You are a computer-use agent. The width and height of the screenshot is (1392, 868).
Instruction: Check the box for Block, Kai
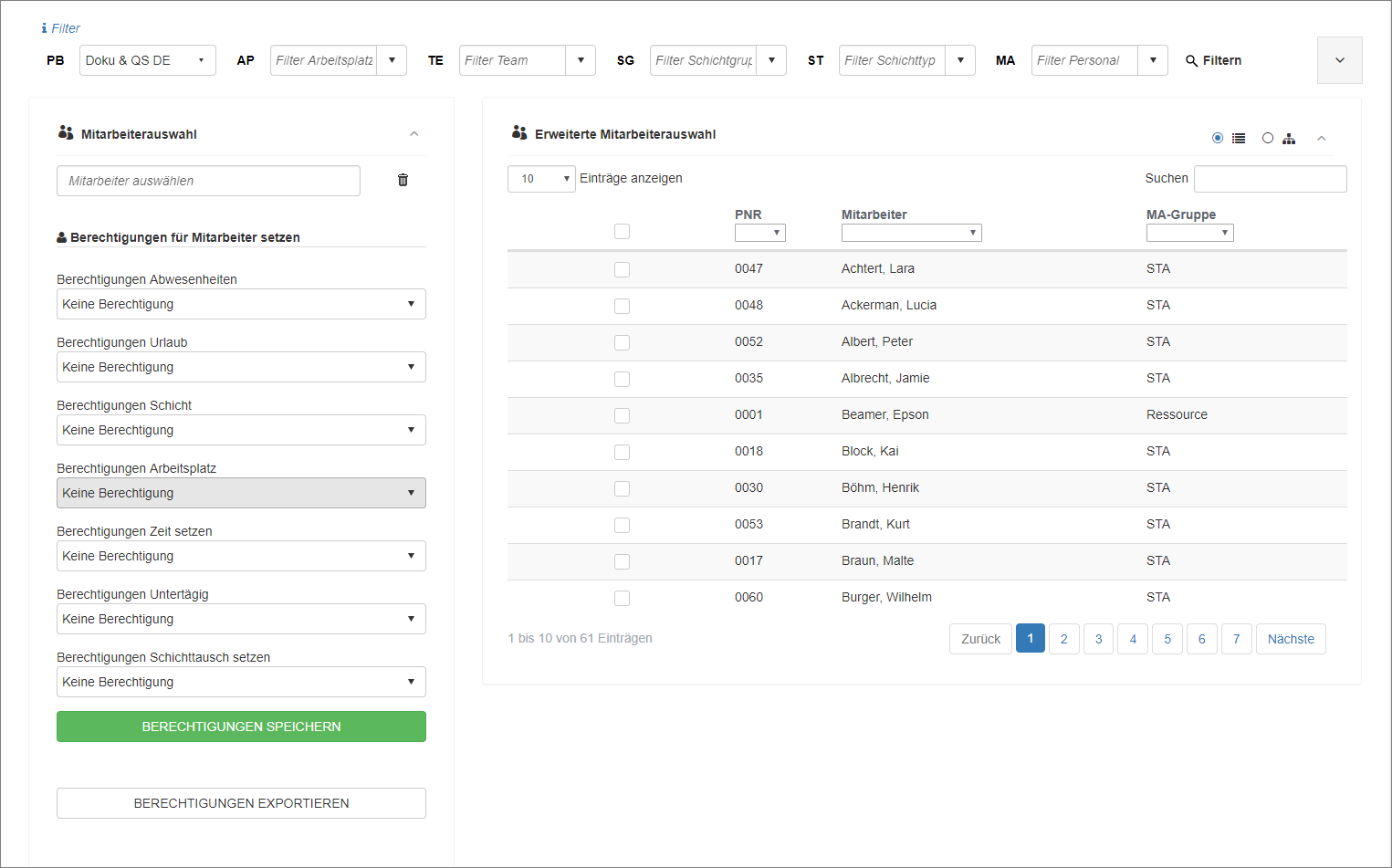622,452
